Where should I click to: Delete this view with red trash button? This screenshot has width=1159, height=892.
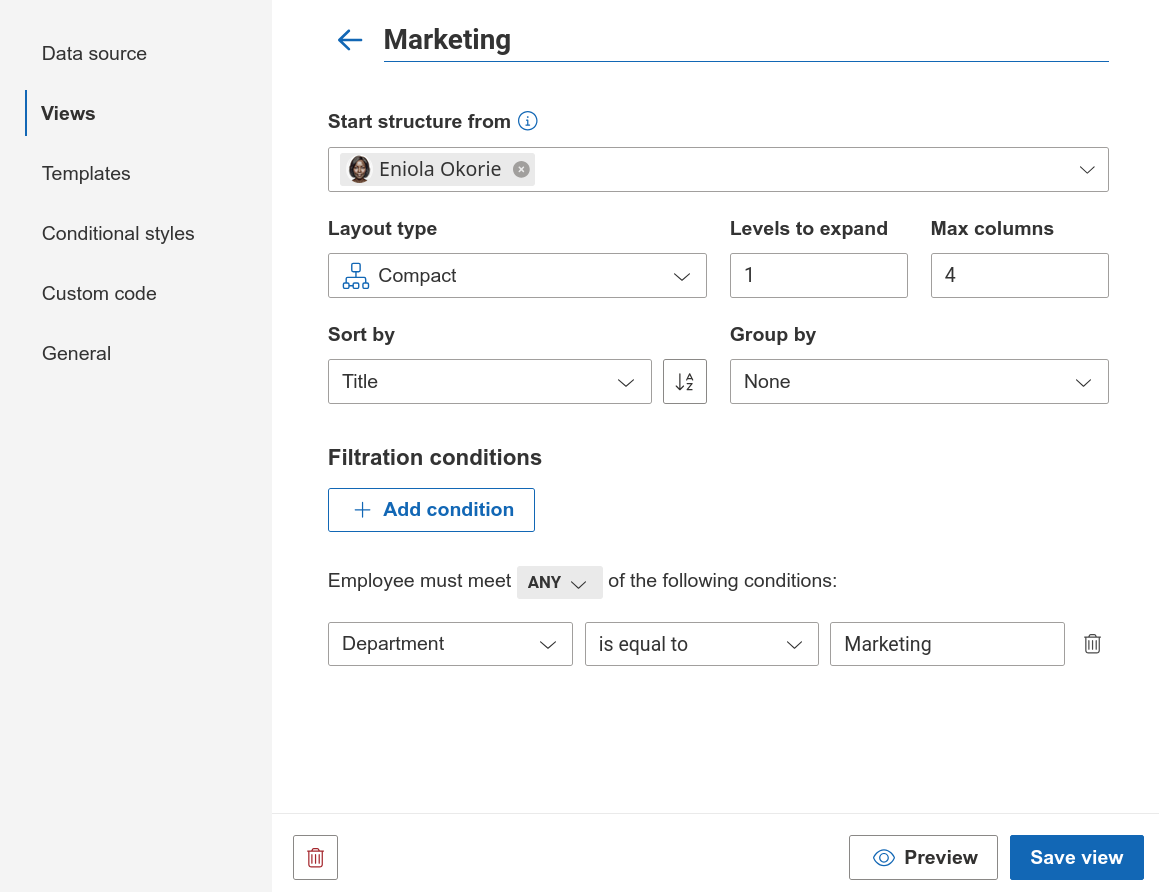(316, 857)
